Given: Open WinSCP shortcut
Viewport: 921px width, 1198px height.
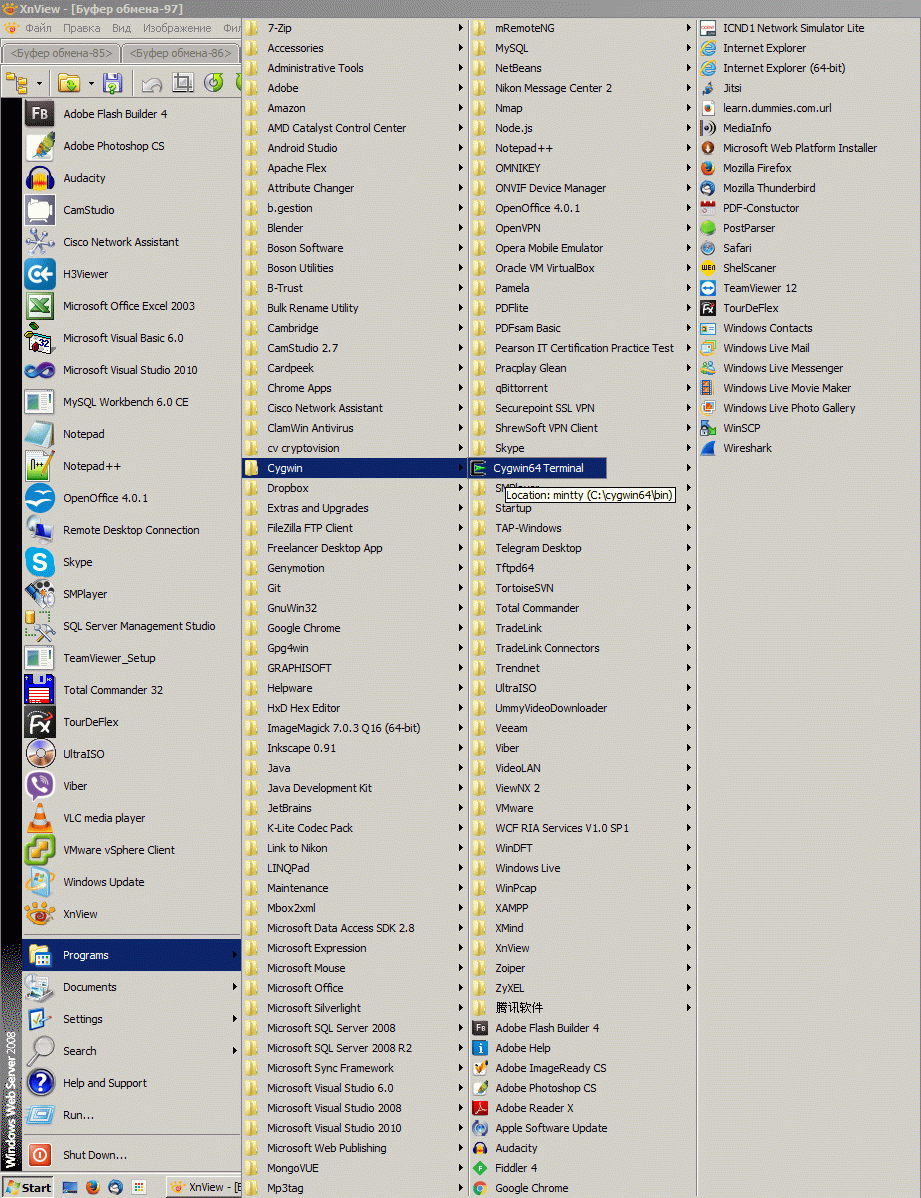Looking at the screenshot, I should (808, 429).
